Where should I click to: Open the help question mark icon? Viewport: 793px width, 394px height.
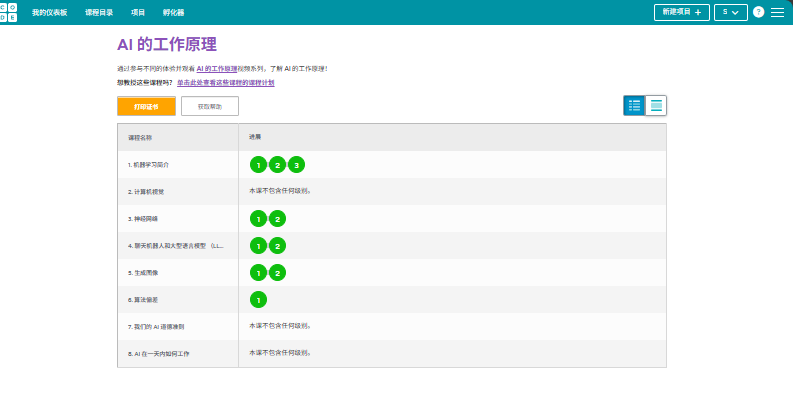(758, 12)
